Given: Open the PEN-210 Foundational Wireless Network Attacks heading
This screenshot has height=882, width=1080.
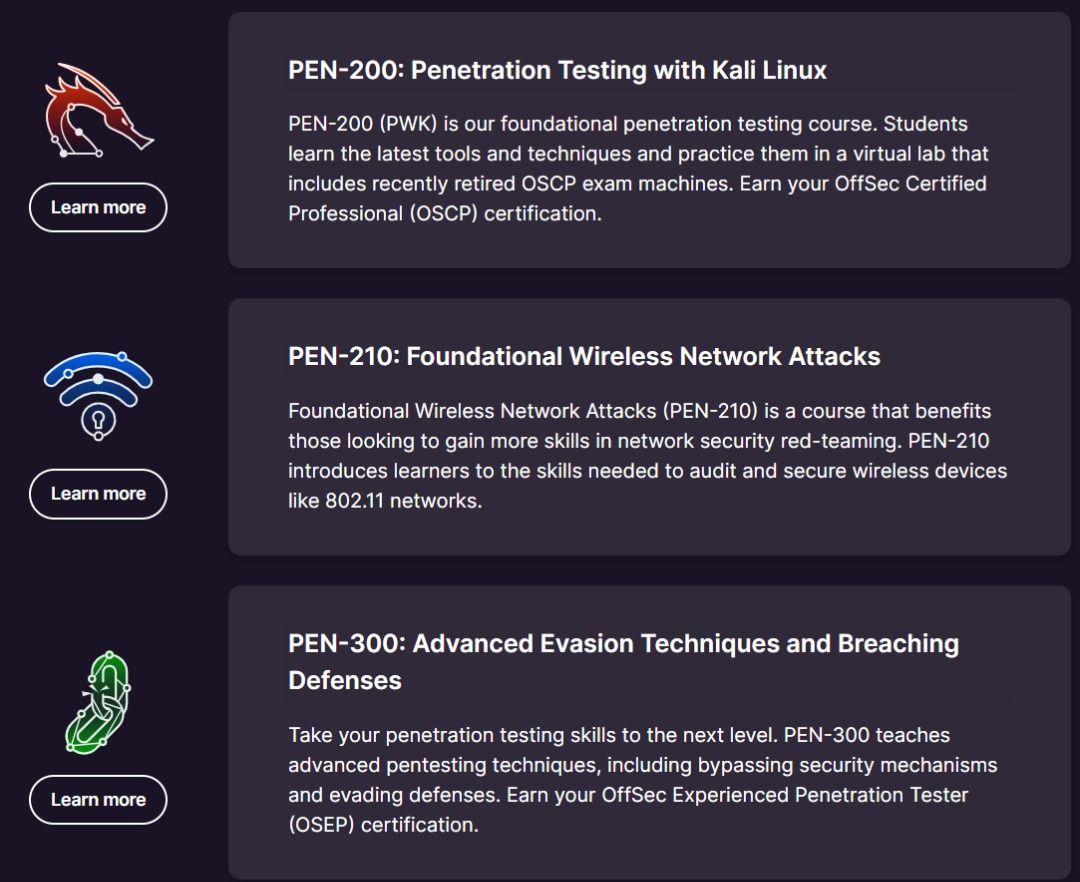Looking at the screenshot, I should pyautogui.click(x=584, y=356).
